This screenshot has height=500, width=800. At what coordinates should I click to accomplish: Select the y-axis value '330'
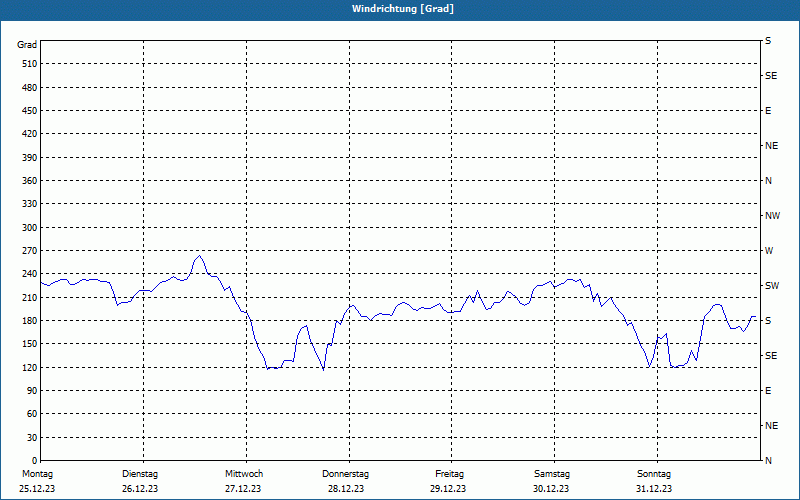click(30, 204)
